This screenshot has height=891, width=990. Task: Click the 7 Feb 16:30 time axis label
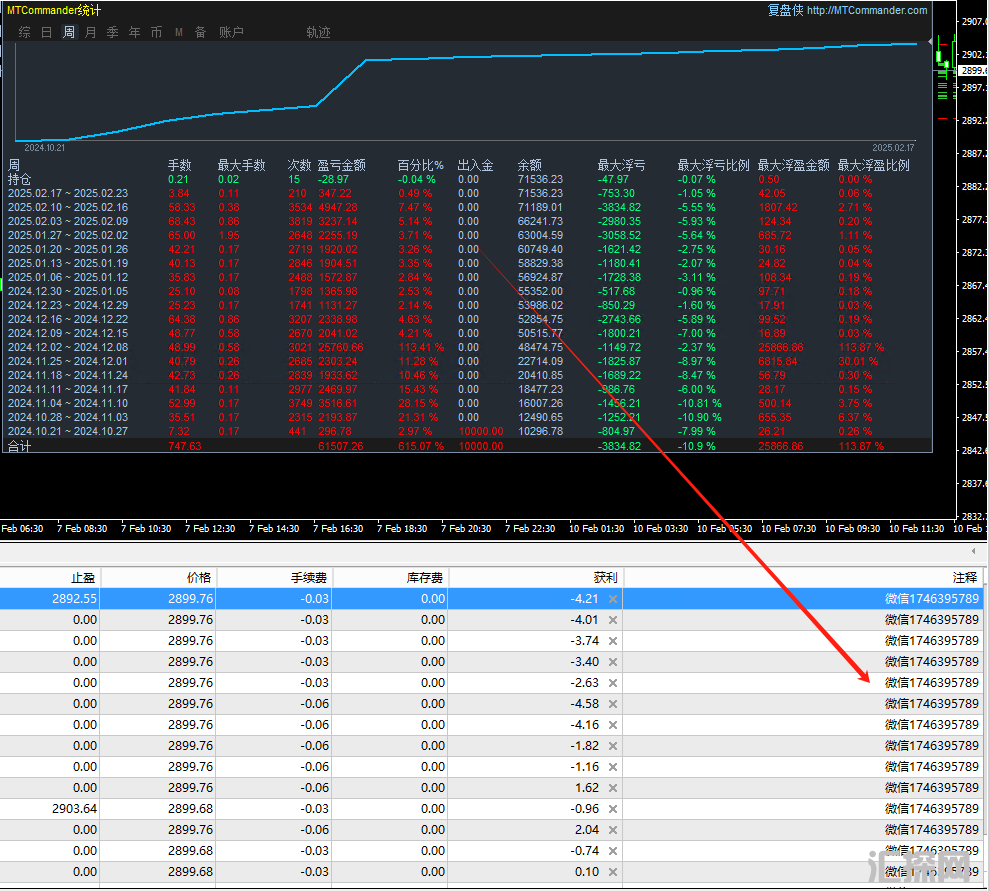[338, 529]
